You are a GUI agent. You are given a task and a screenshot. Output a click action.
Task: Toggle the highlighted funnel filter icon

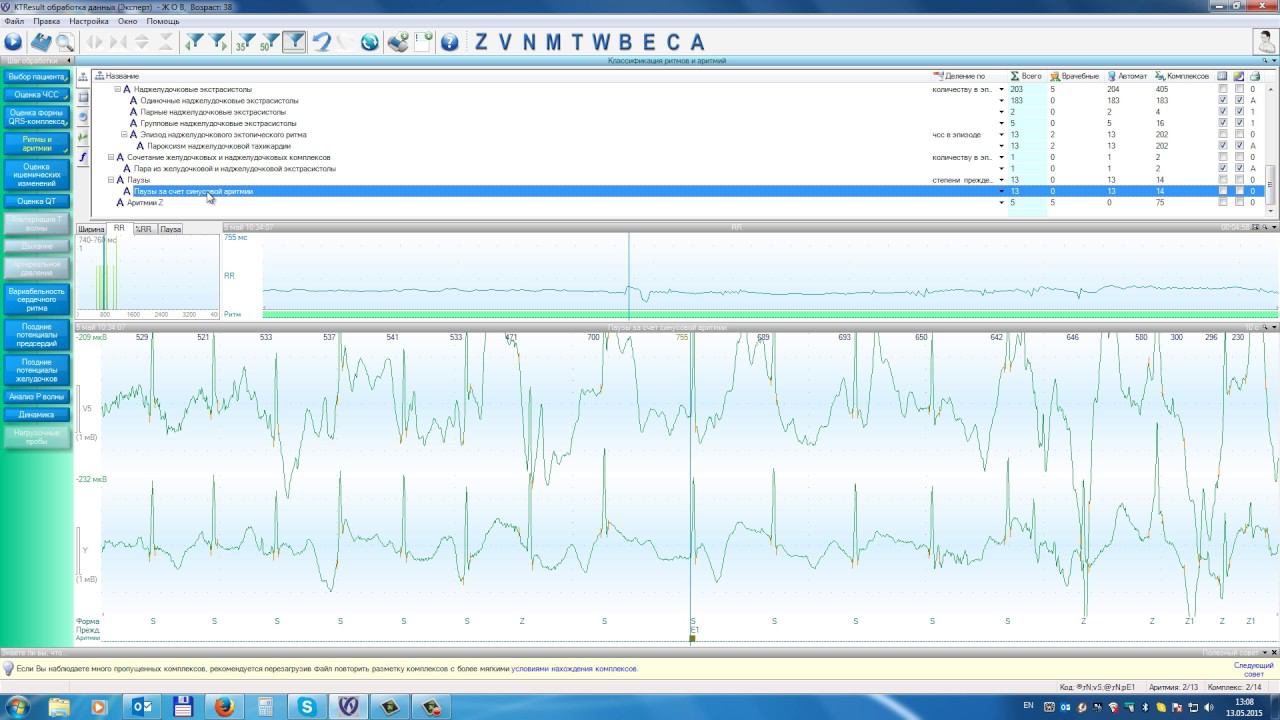[x=294, y=42]
